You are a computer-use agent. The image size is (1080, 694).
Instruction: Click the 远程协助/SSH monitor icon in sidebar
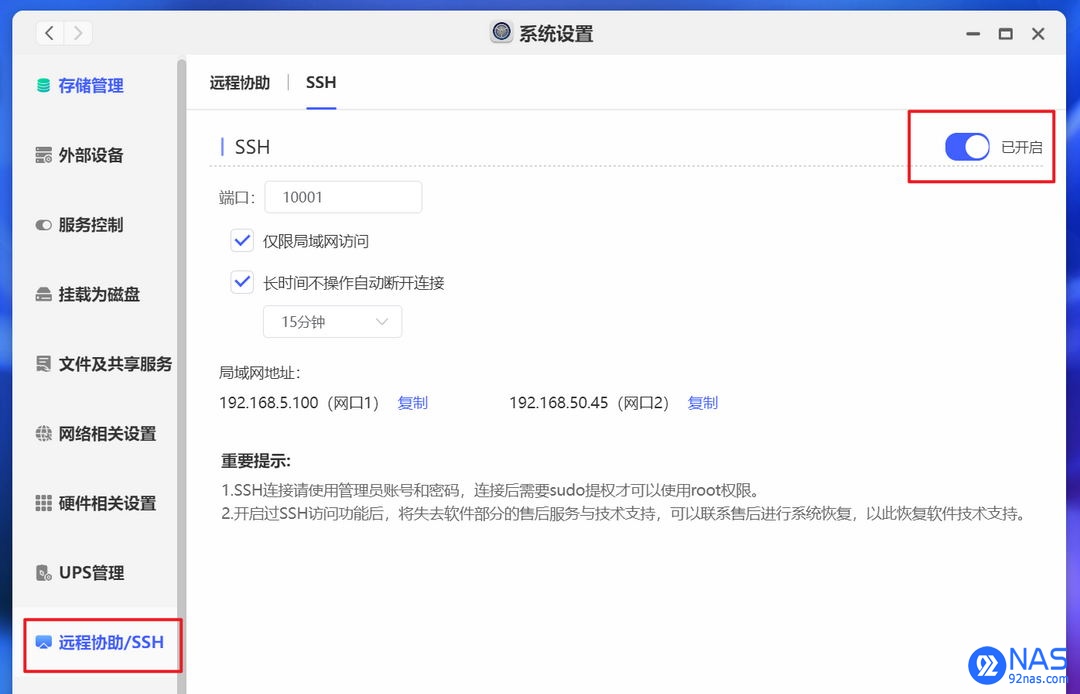click(x=43, y=642)
